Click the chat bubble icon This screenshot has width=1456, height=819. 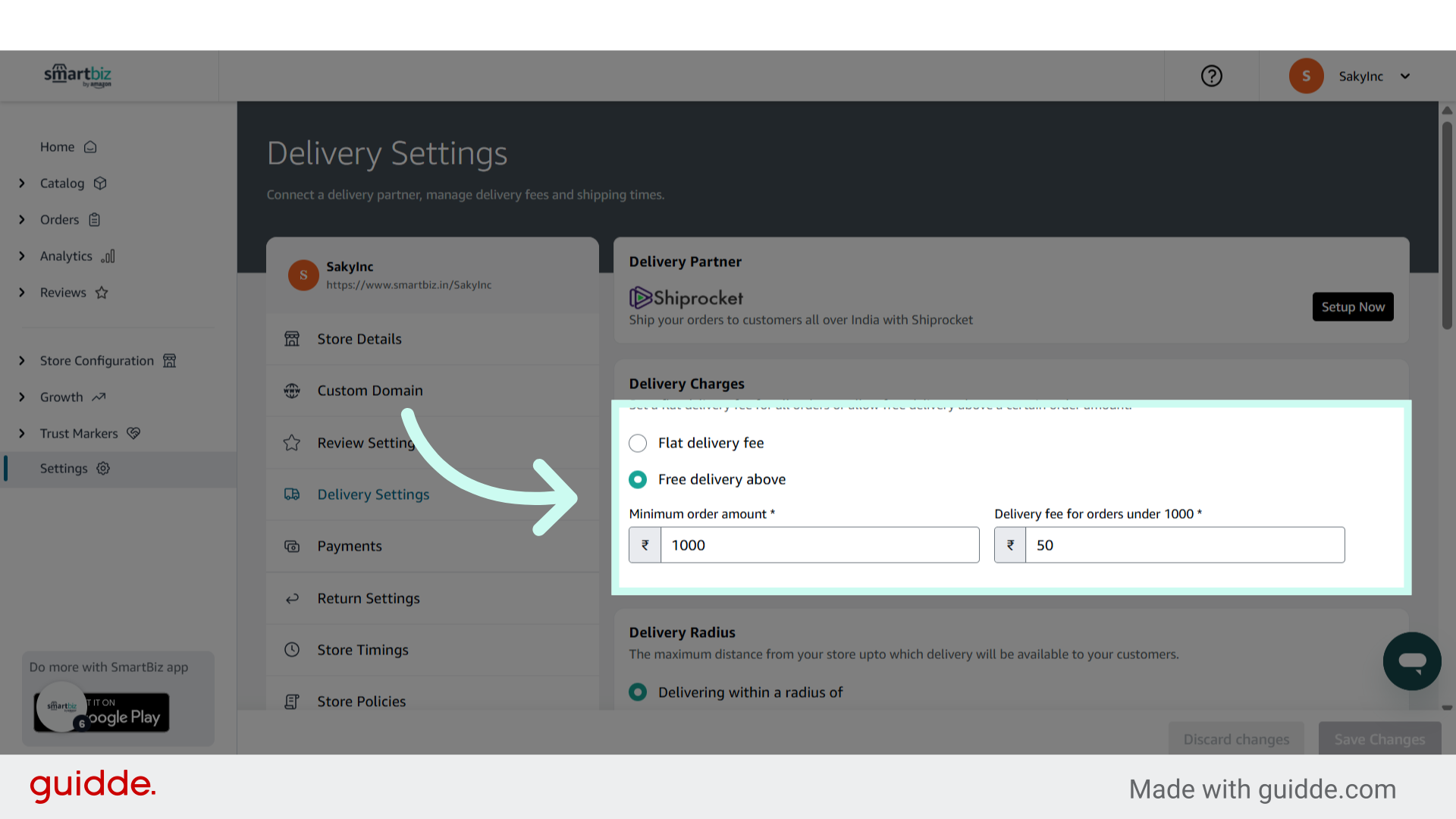(1412, 661)
